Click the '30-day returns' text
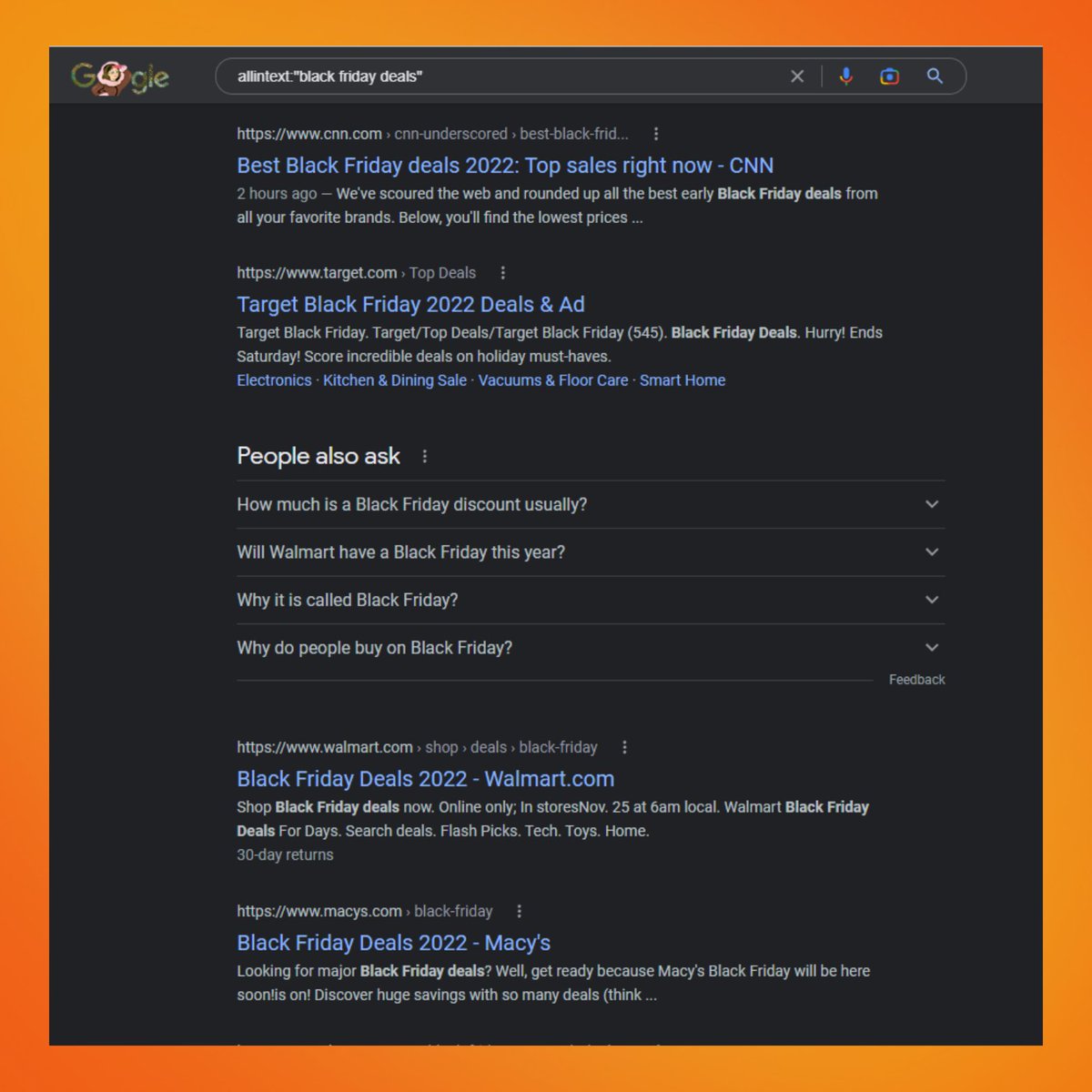 pos(285,854)
